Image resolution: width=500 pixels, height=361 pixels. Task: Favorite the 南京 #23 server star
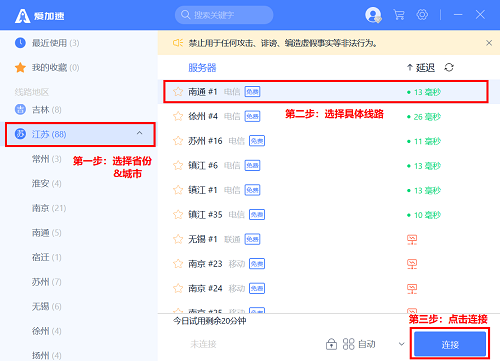coord(178,264)
